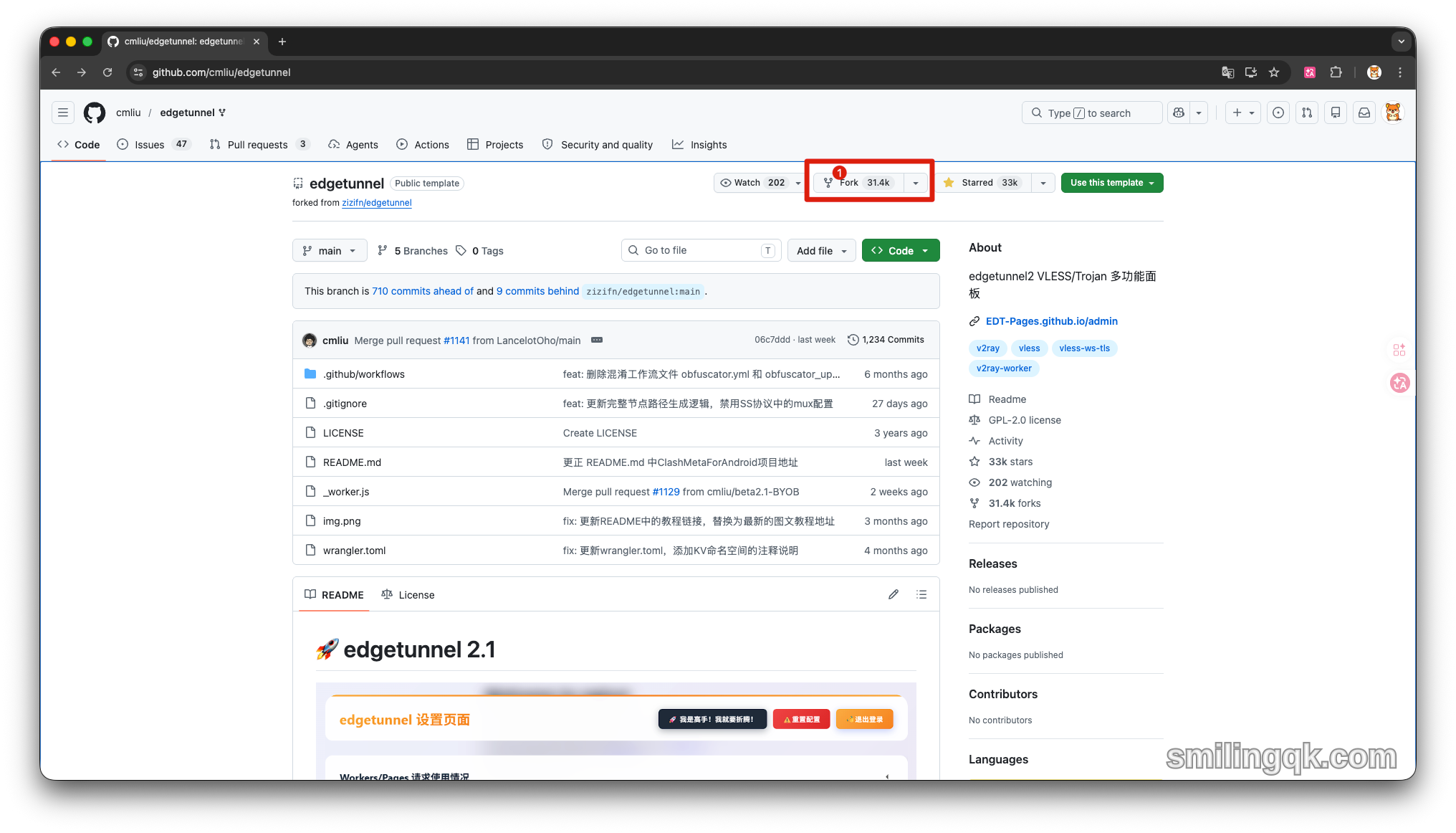The width and height of the screenshot is (1456, 833).
Task: Click Report repository
Action: [x=1009, y=524]
